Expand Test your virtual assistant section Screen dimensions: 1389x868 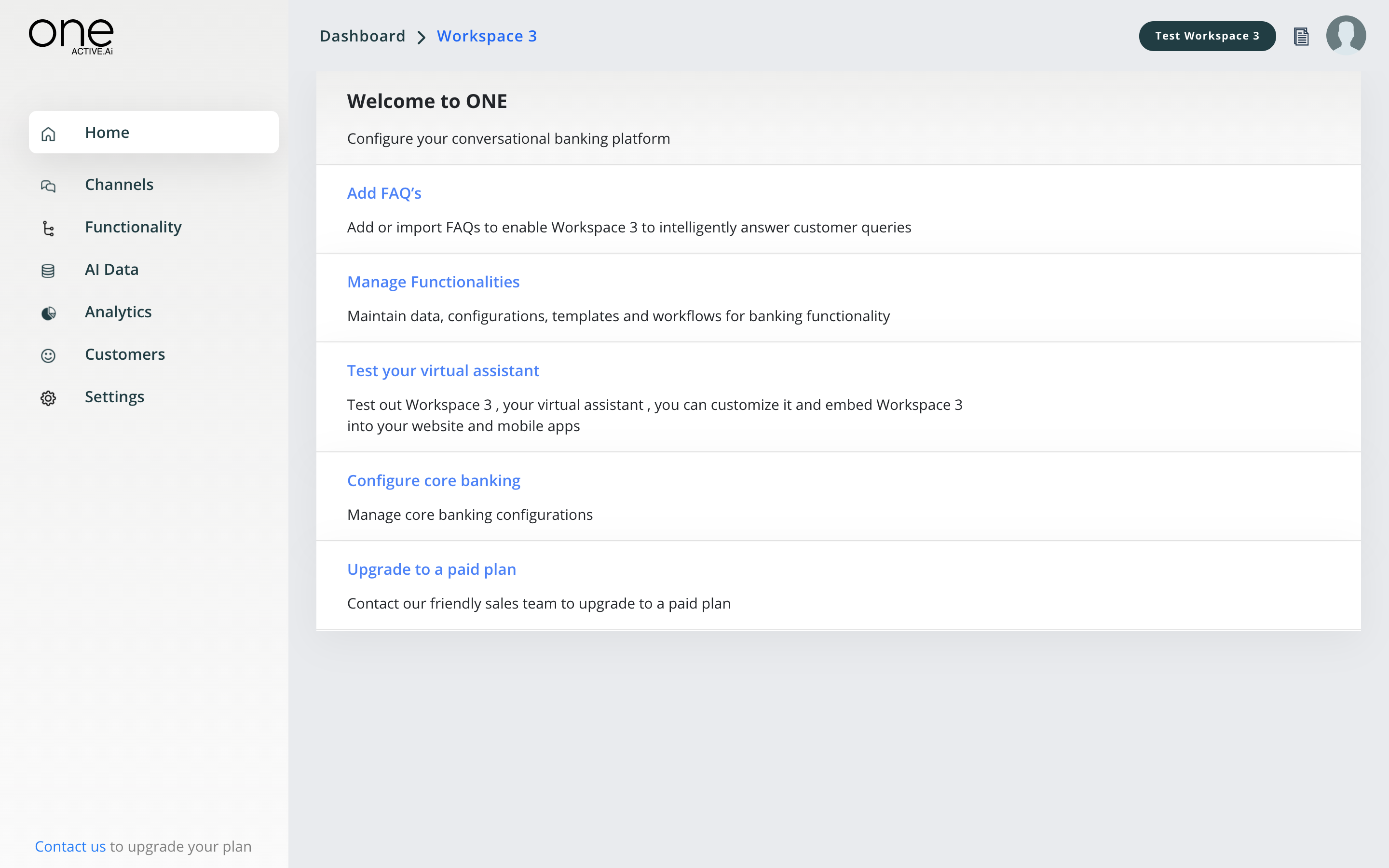(443, 370)
